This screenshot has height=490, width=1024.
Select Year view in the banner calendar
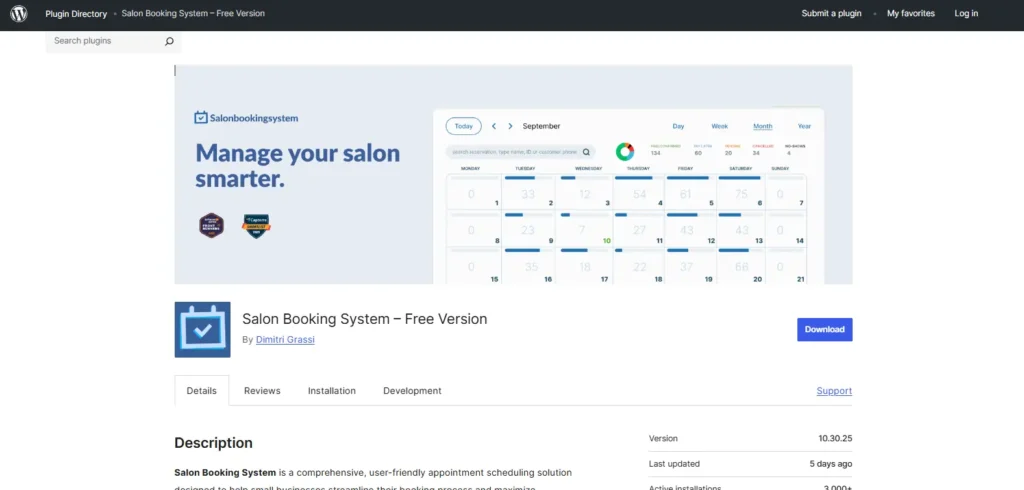[804, 126]
